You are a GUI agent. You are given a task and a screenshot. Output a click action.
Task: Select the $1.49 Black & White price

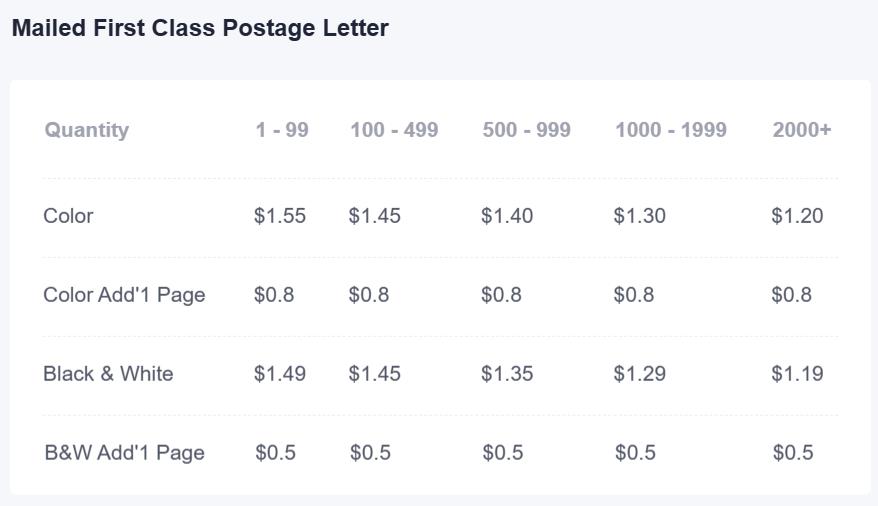click(x=280, y=374)
